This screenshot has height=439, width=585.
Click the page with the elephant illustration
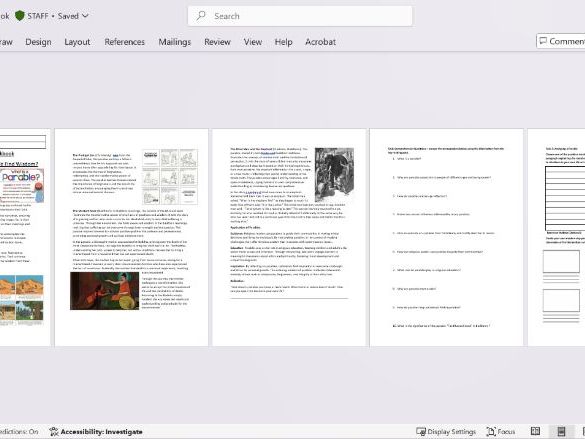pyautogui.click(x=289, y=238)
